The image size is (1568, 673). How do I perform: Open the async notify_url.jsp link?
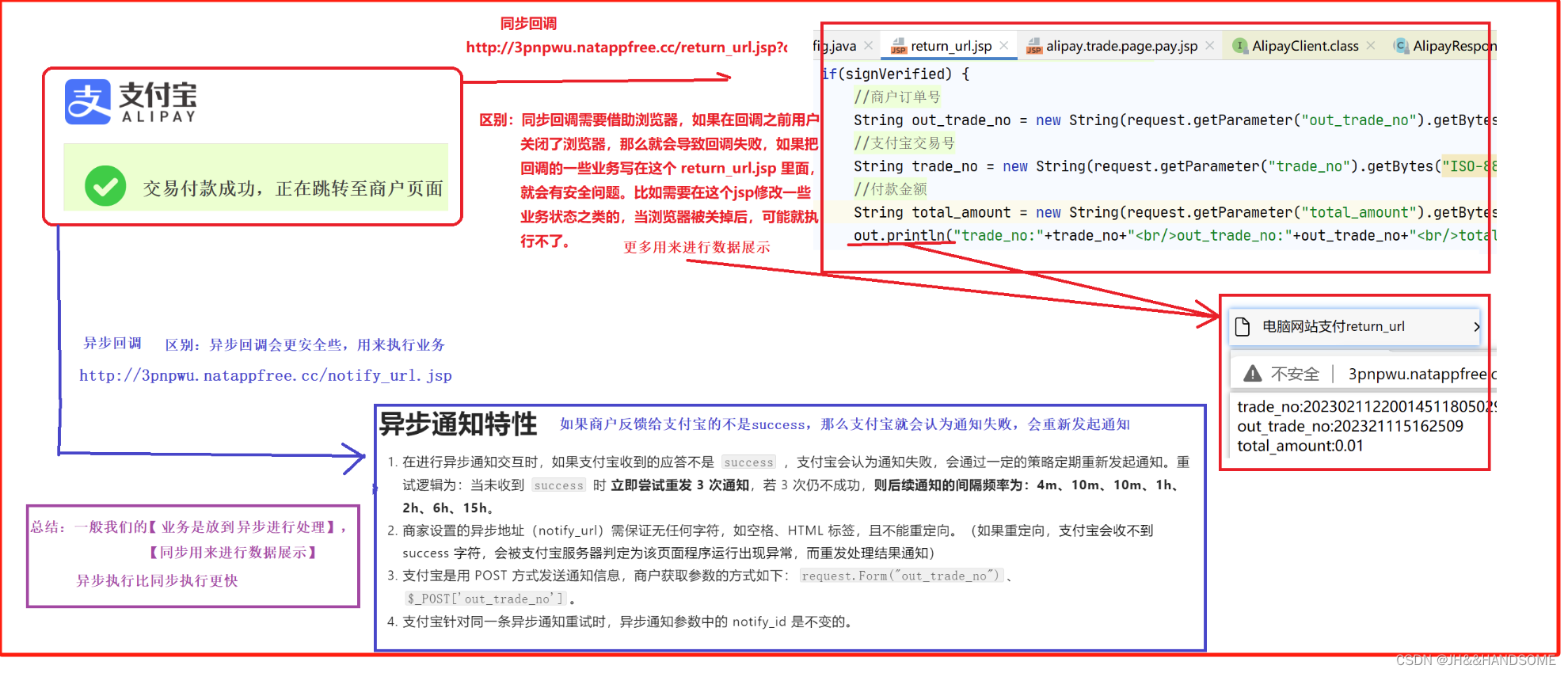pyautogui.click(x=265, y=375)
